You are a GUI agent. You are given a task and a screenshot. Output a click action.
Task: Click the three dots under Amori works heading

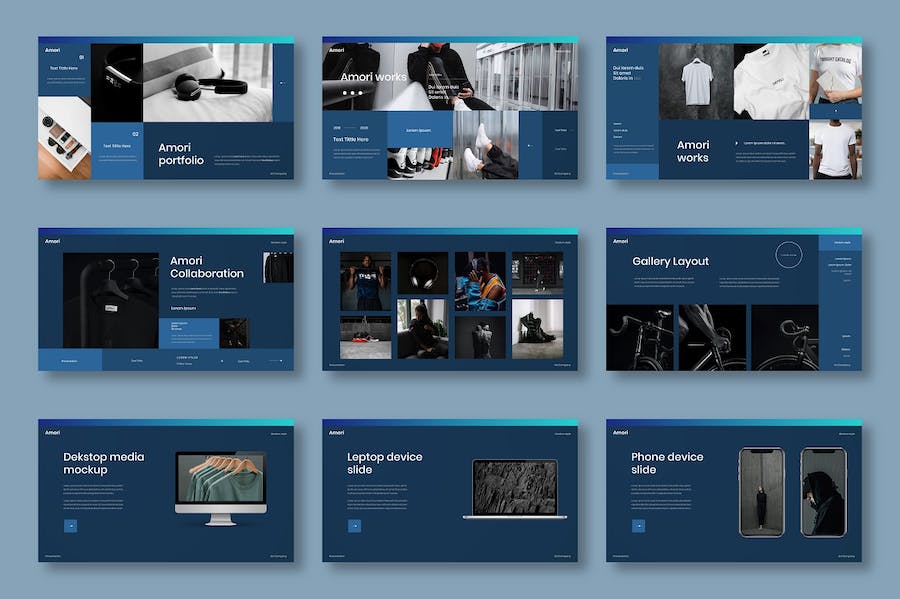click(x=353, y=93)
